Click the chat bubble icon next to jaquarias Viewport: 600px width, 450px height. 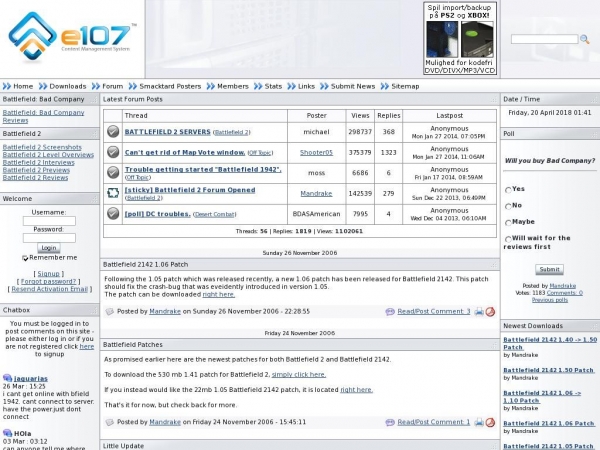(7, 378)
